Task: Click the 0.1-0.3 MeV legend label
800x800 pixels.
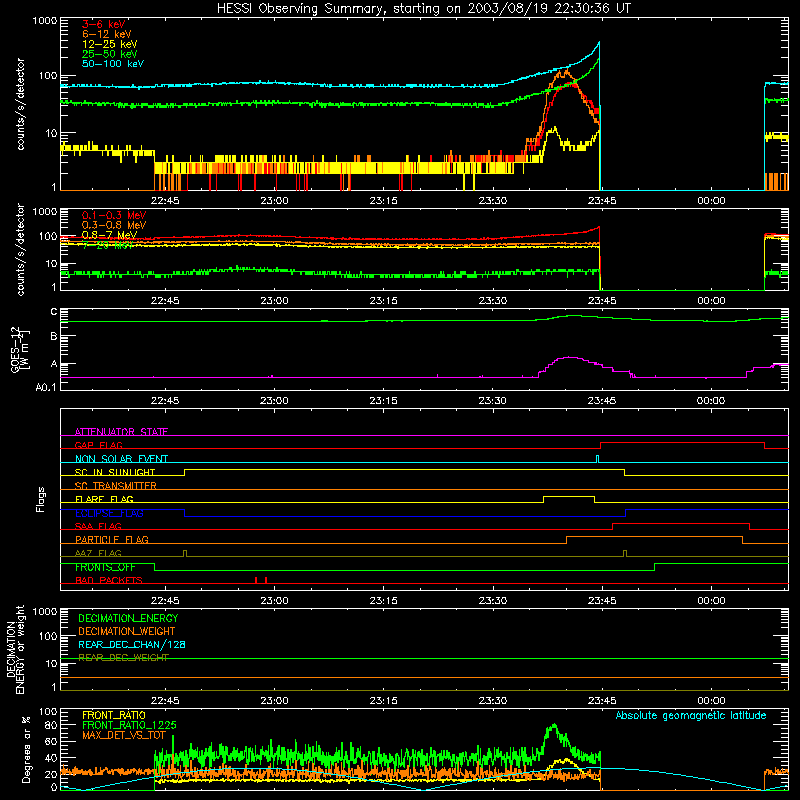Action: (x=114, y=215)
